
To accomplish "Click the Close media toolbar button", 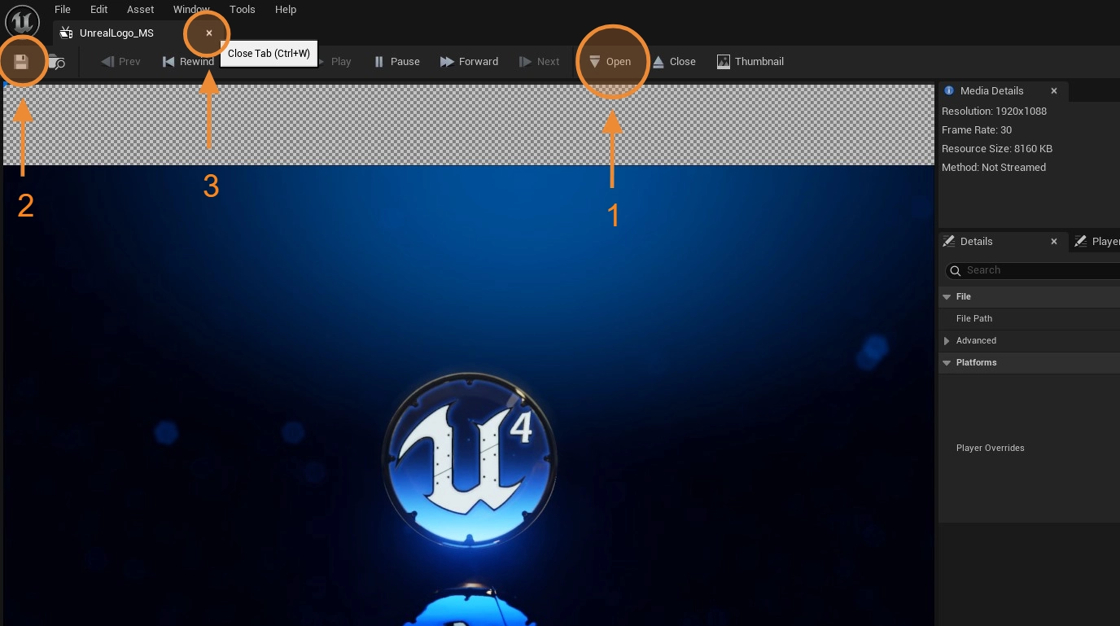I will pyautogui.click(x=674, y=61).
